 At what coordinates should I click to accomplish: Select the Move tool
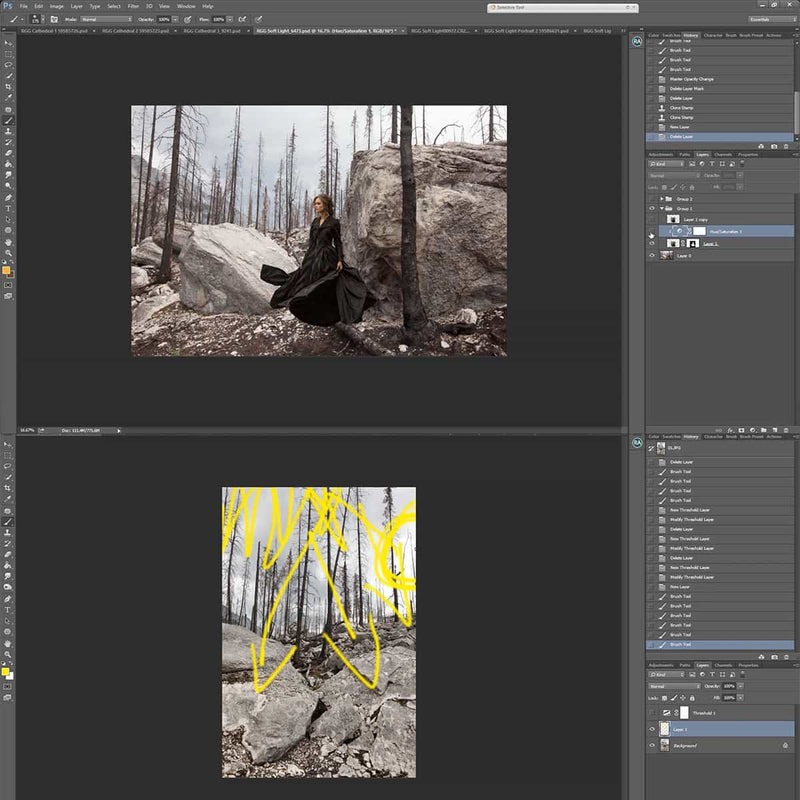pos(8,42)
